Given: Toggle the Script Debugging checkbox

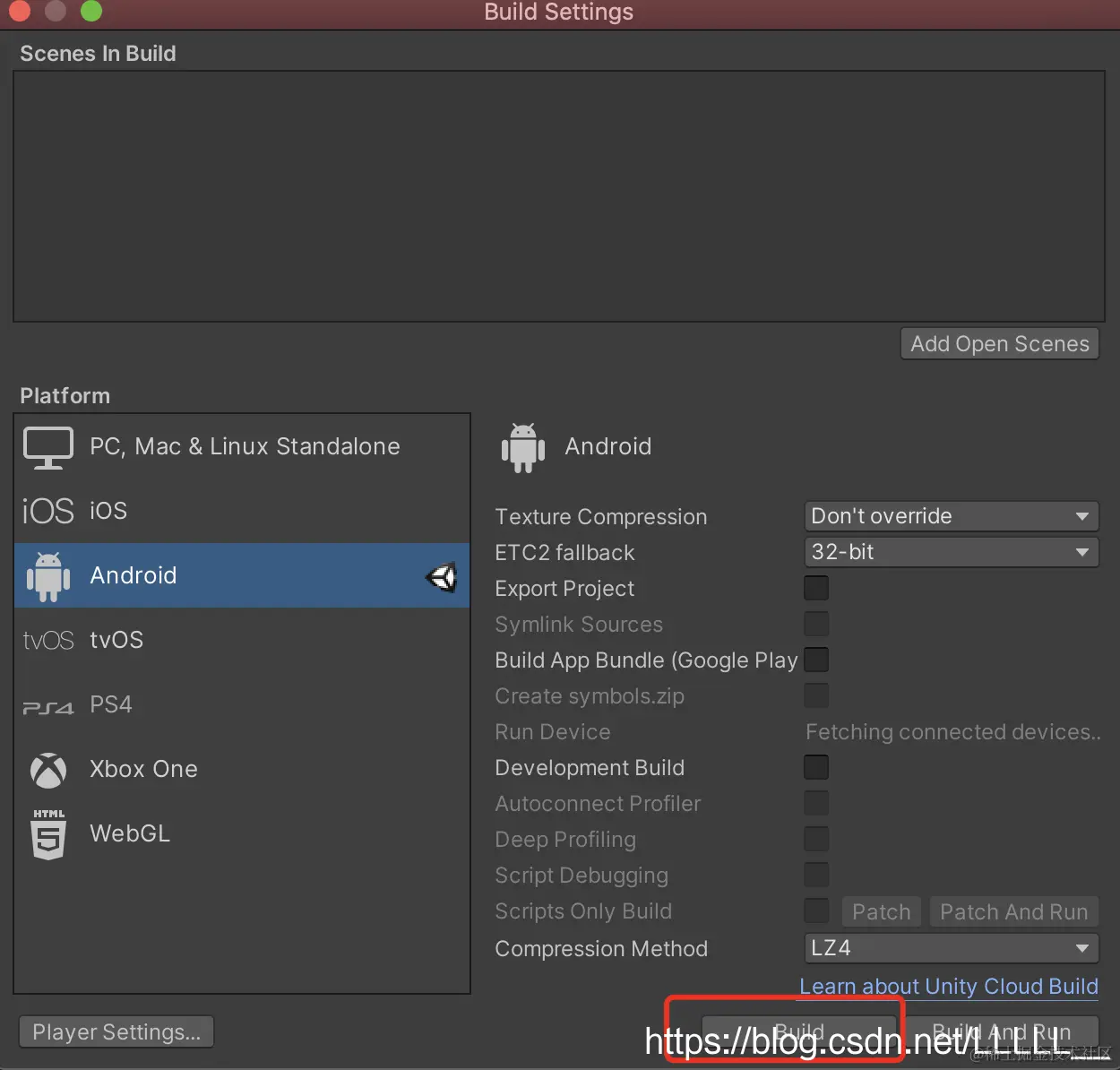Looking at the screenshot, I should [816, 875].
